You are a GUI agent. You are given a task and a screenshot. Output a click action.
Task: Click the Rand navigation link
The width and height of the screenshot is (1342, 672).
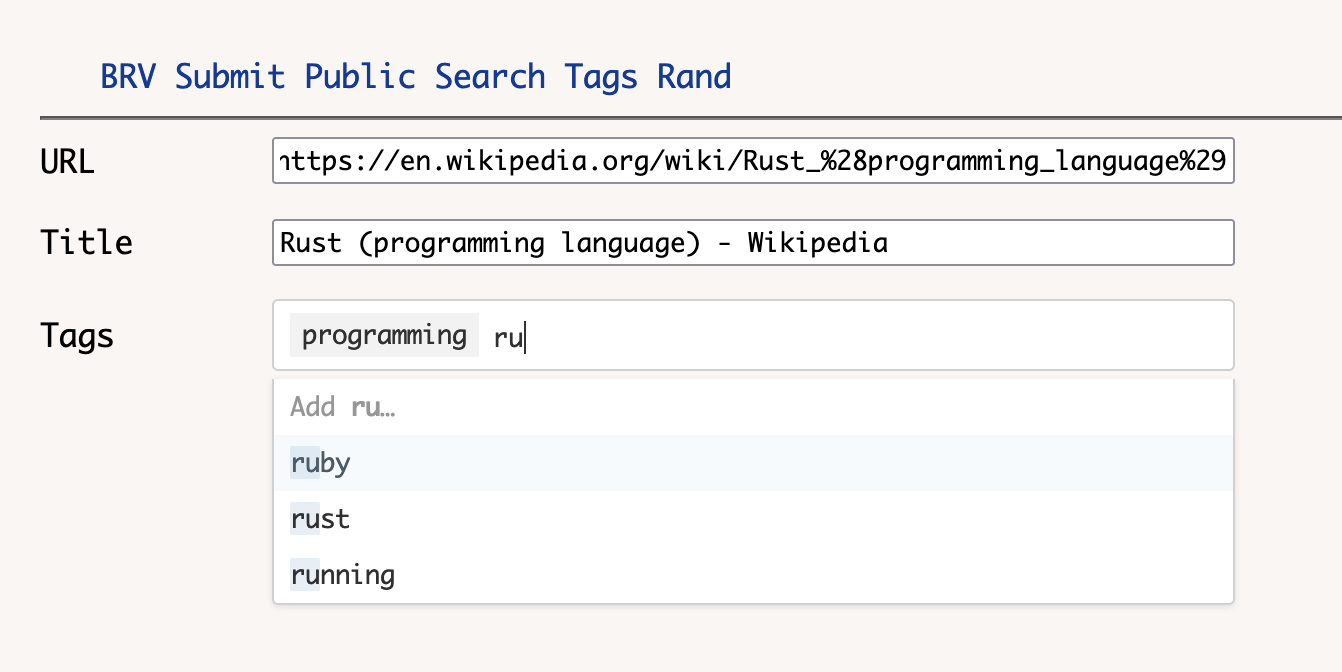click(693, 77)
